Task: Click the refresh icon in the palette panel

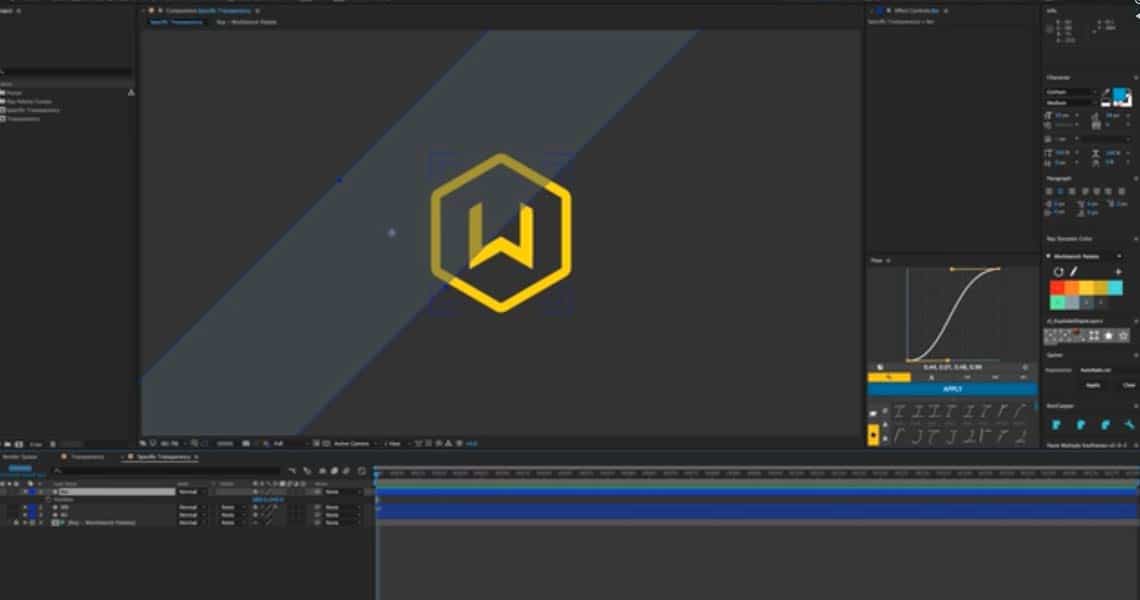Action: click(1059, 272)
